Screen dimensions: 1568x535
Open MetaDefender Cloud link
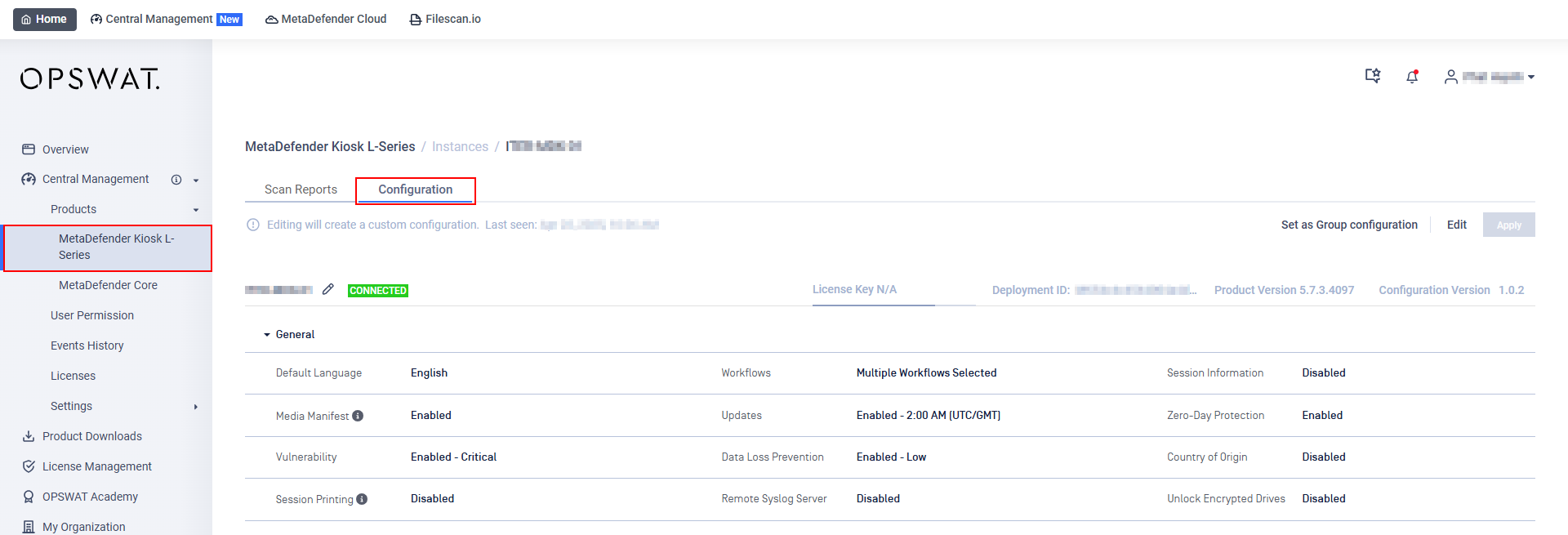pyautogui.click(x=326, y=19)
